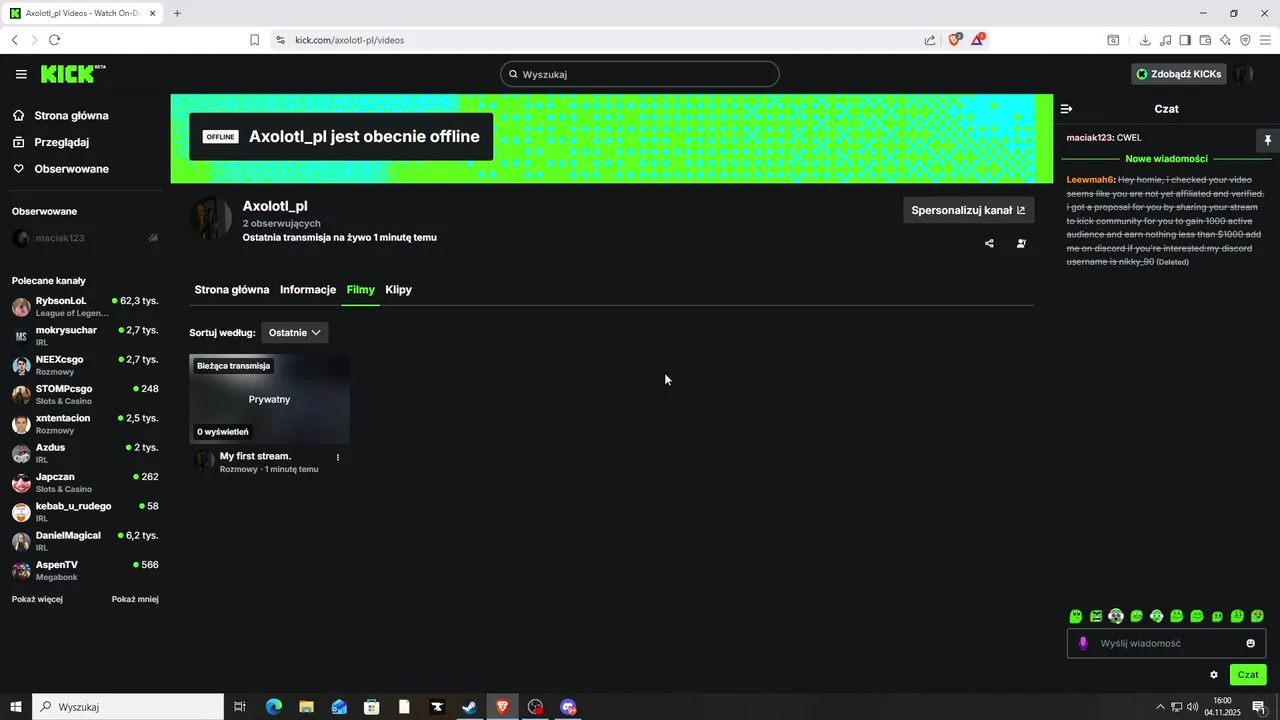
Task: Click the green Czat send button
Action: (1248, 675)
